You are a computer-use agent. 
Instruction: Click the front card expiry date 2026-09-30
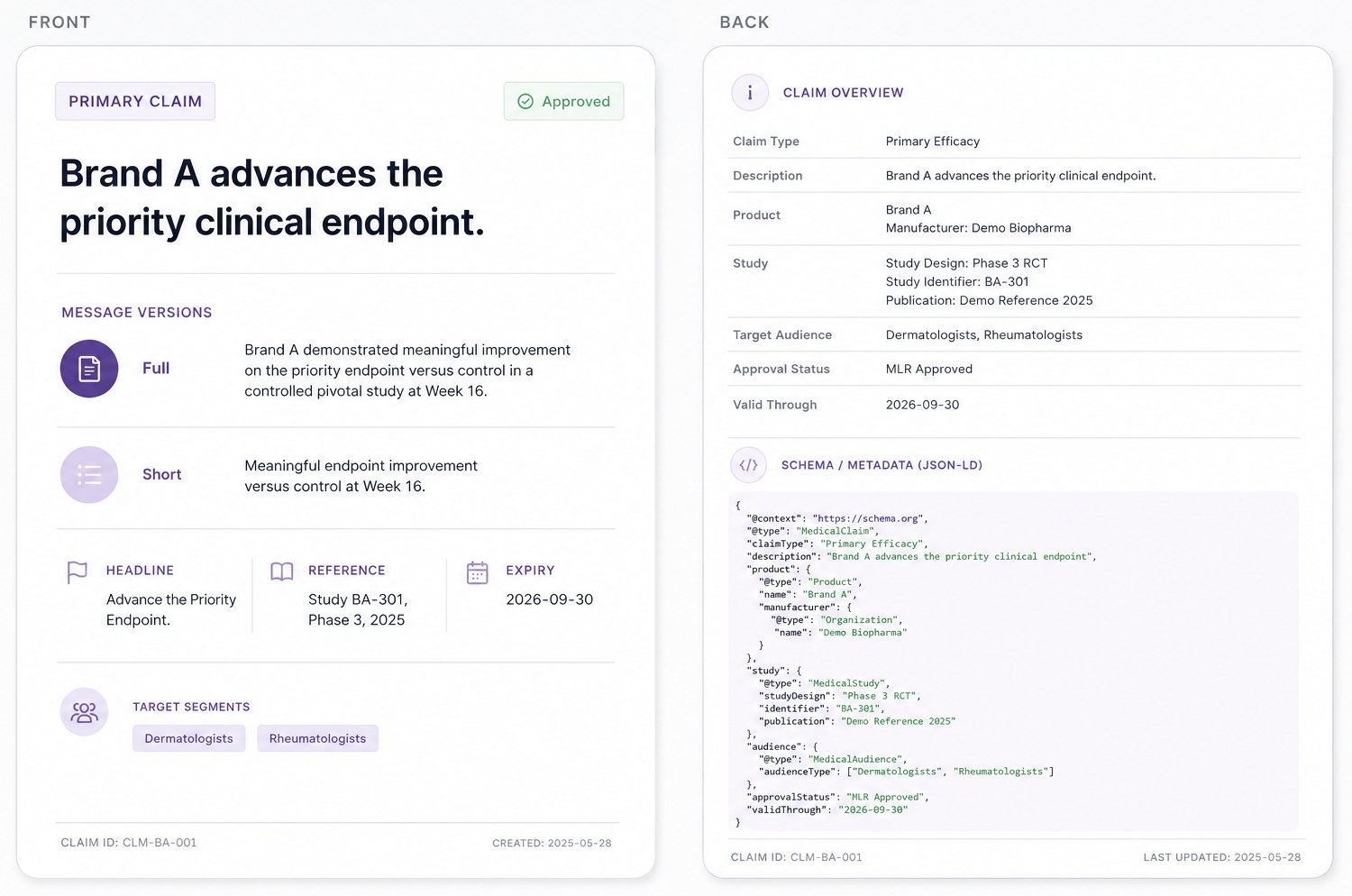tap(550, 599)
